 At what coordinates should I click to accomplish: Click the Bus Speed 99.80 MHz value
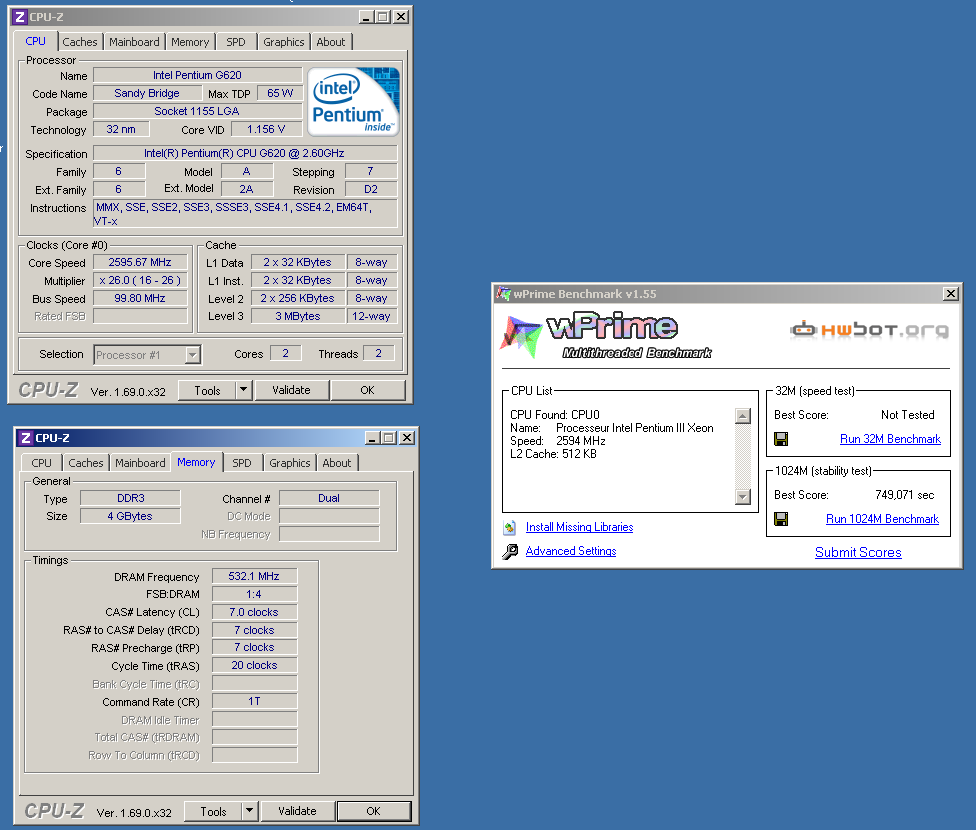click(140, 298)
